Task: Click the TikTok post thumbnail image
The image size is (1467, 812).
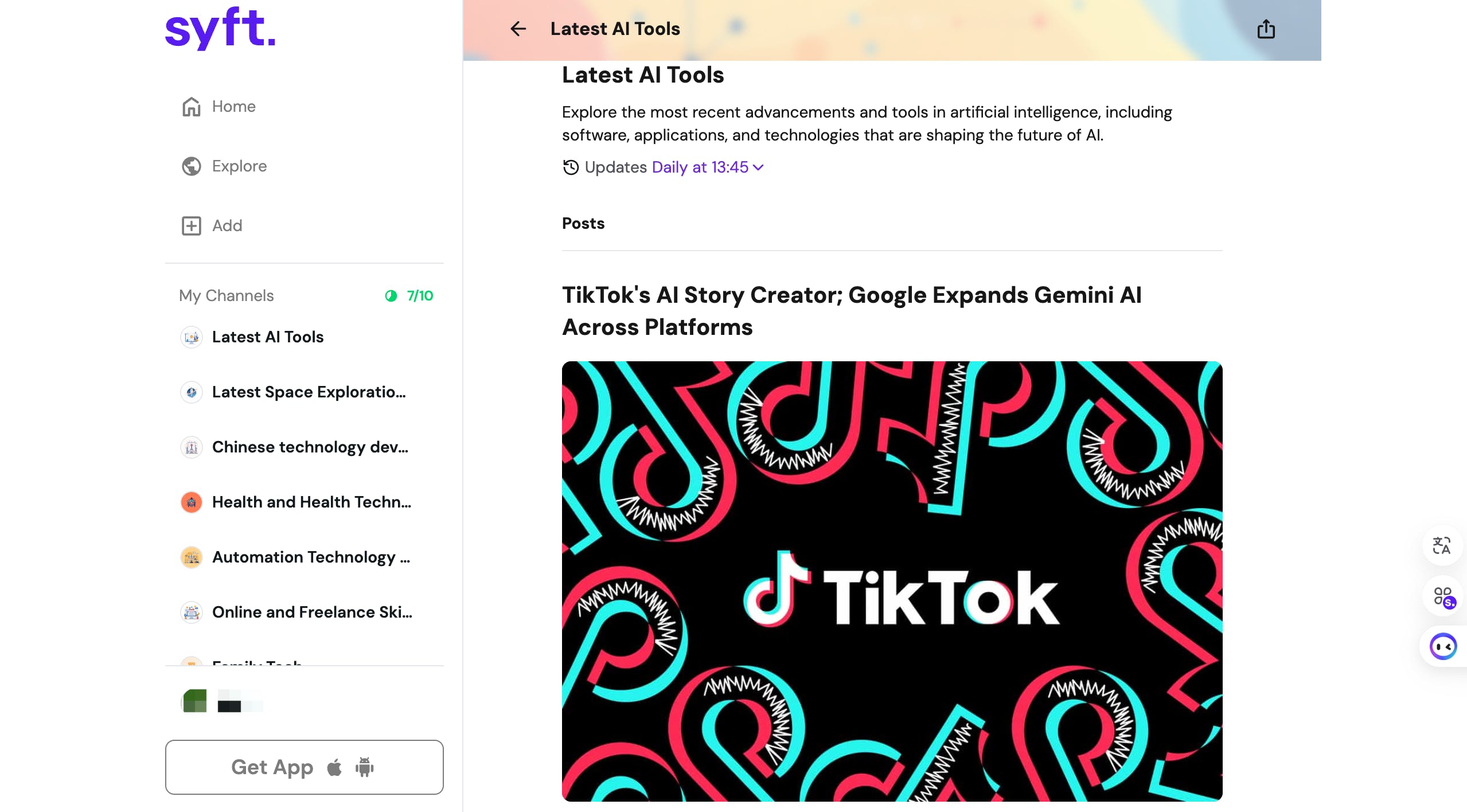Action: coord(892,580)
